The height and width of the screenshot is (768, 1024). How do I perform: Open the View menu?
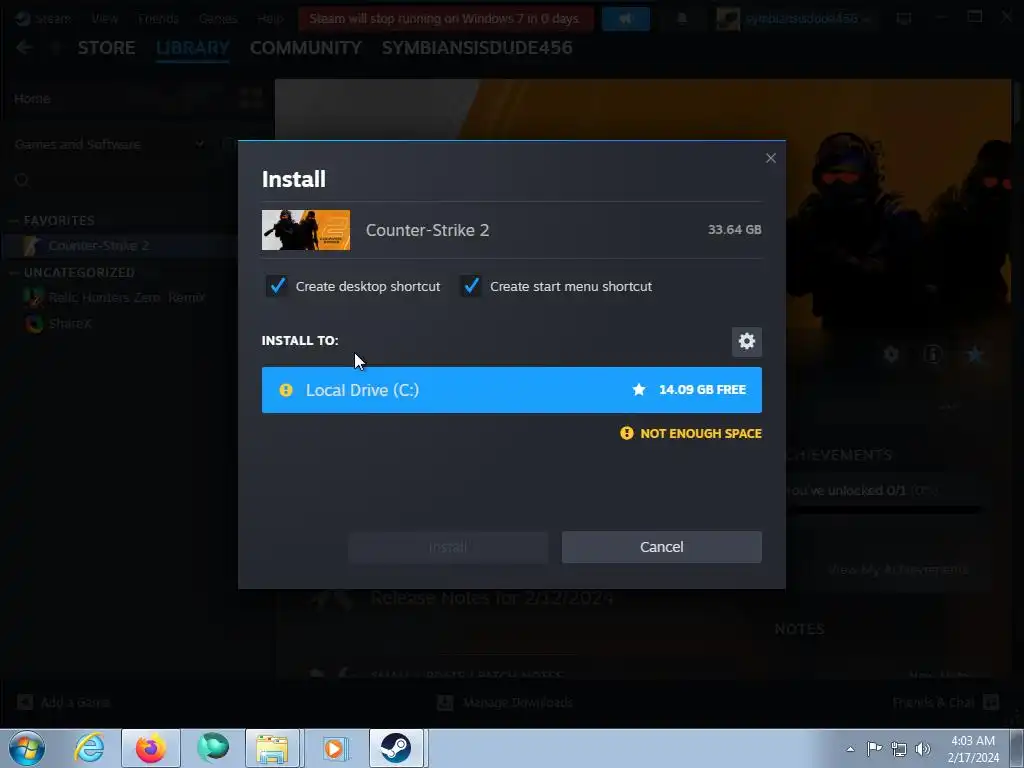(x=104, y=18)
